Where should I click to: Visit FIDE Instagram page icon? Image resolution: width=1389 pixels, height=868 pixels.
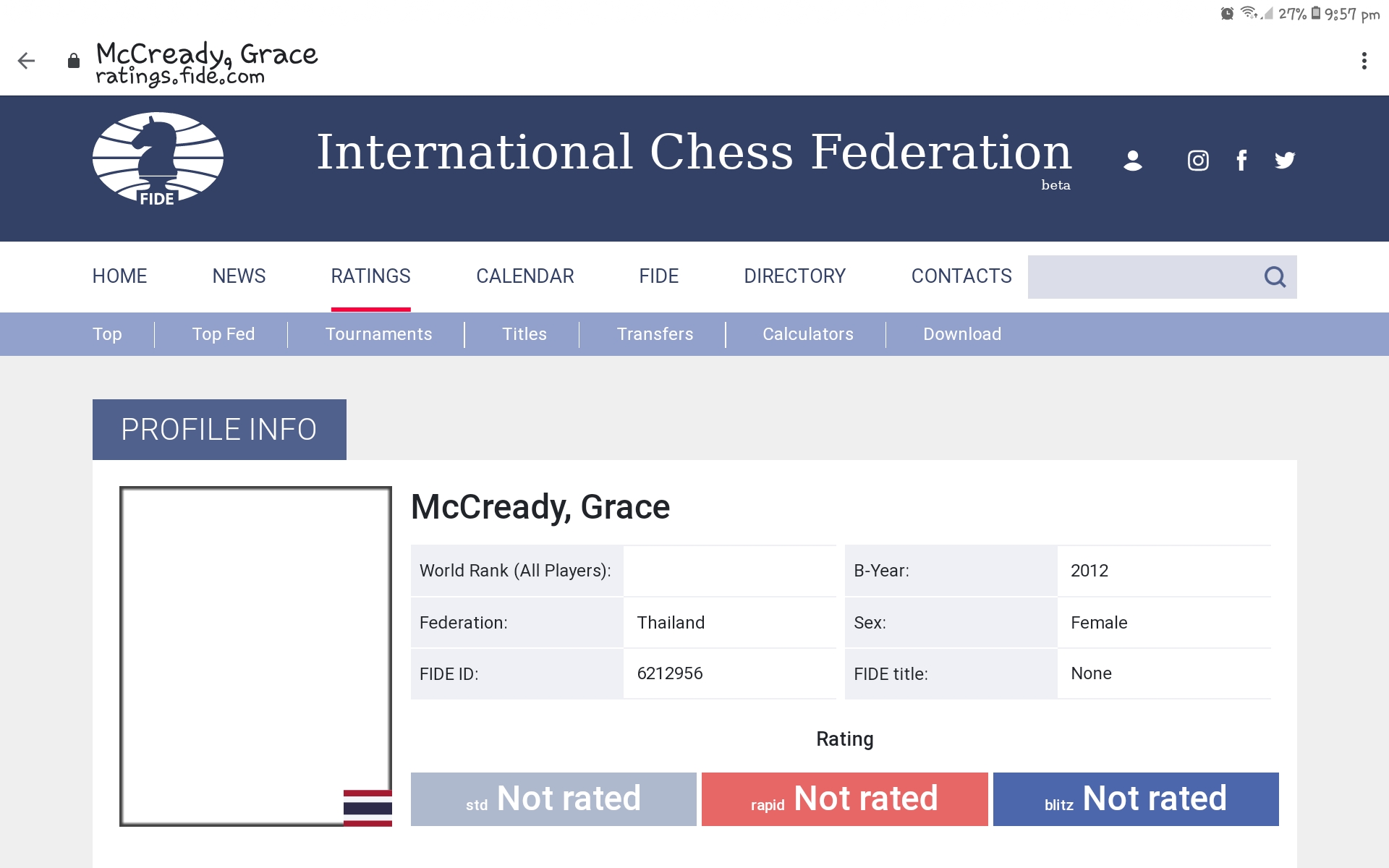click(1198, 161)
